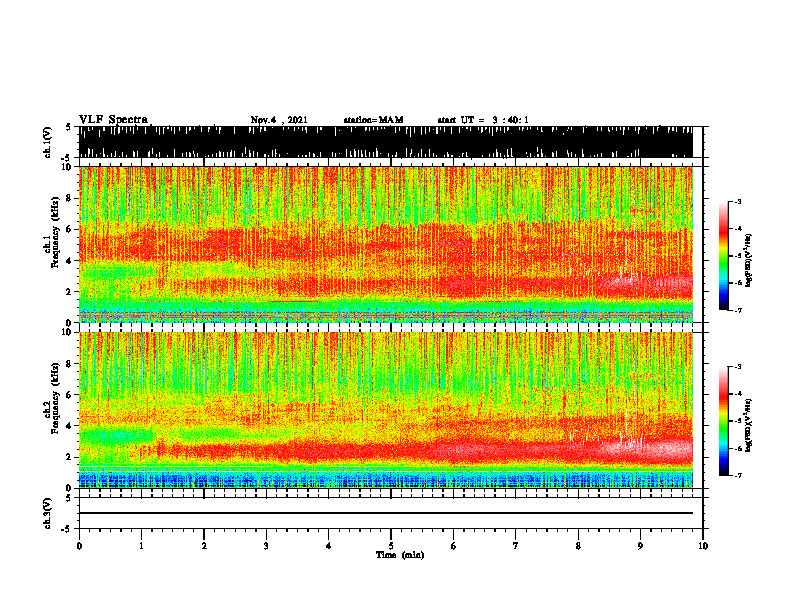792x612 pixels.
Task: Click the ch.1 color bar PSD unit label
Action: (749, 260)
